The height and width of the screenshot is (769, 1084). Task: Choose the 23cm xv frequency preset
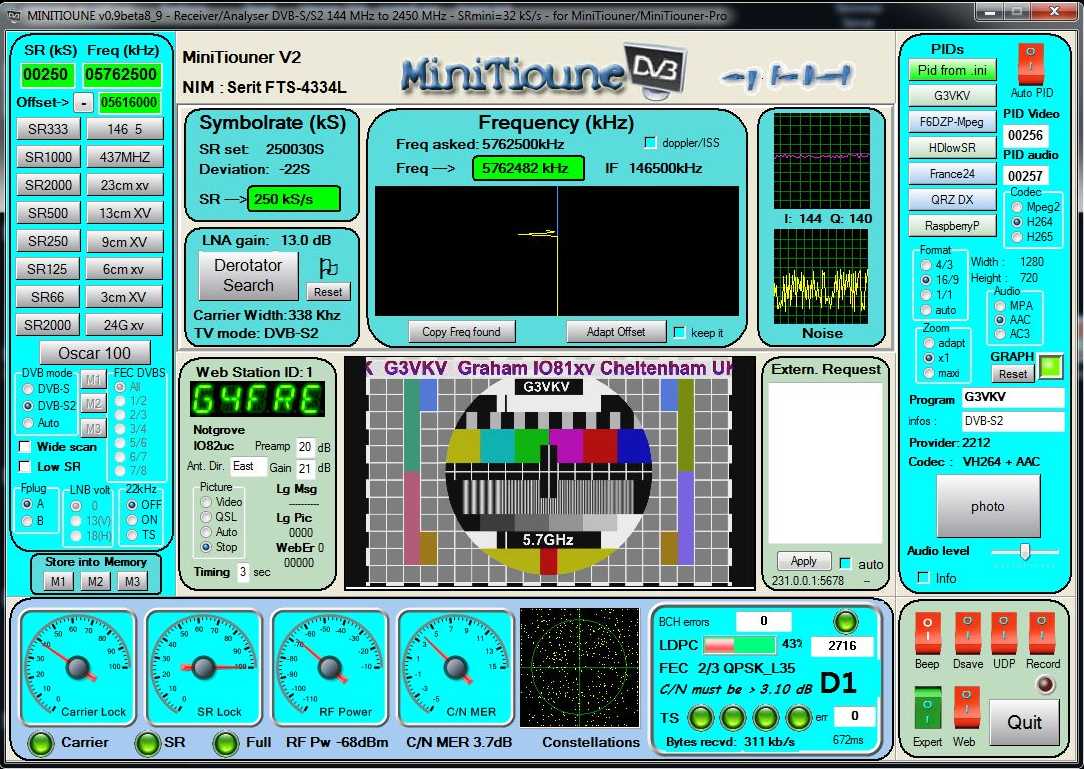pos(124,185)
